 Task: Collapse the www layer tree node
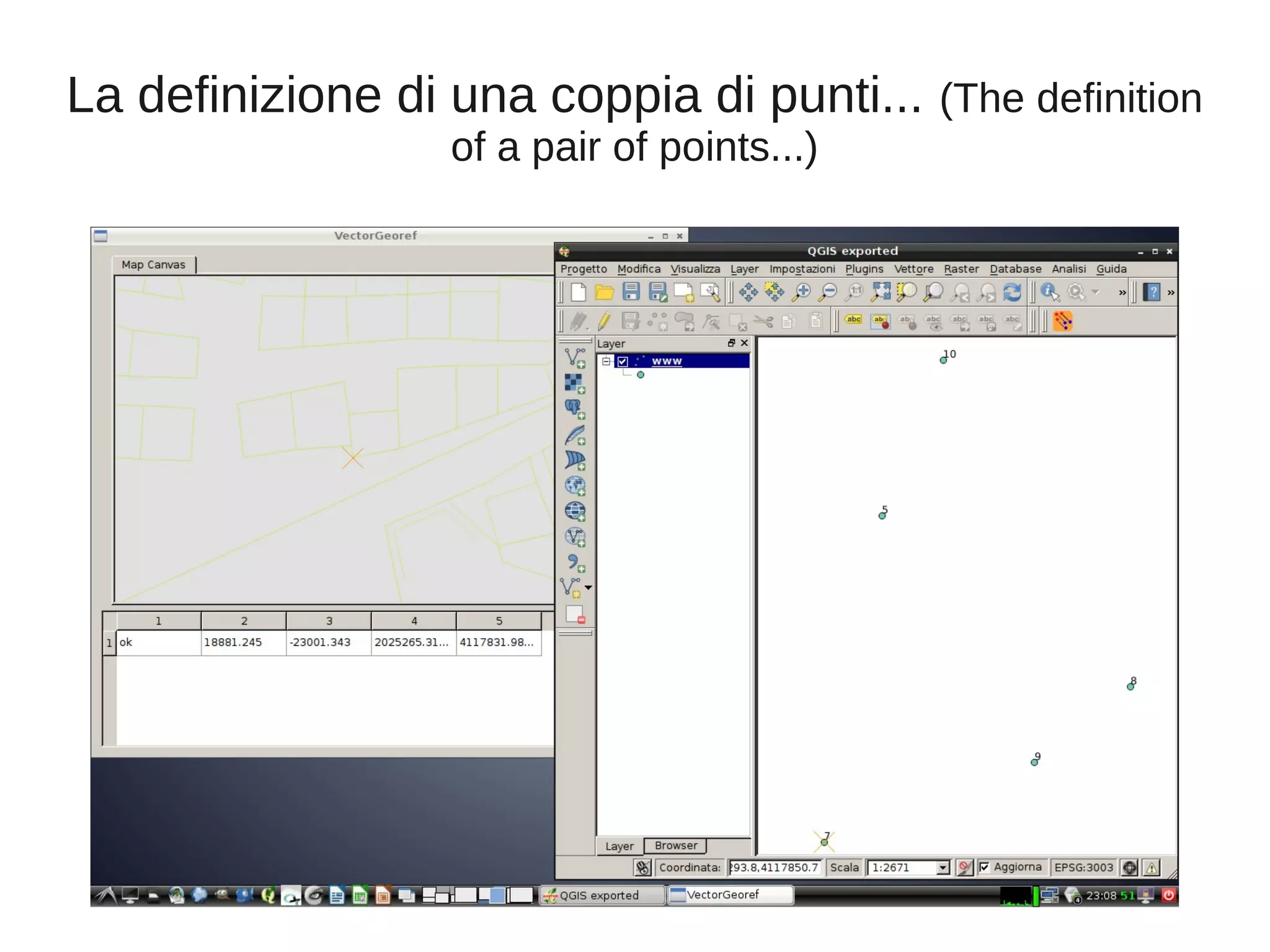pyautogui.click(x=606, y=362)
